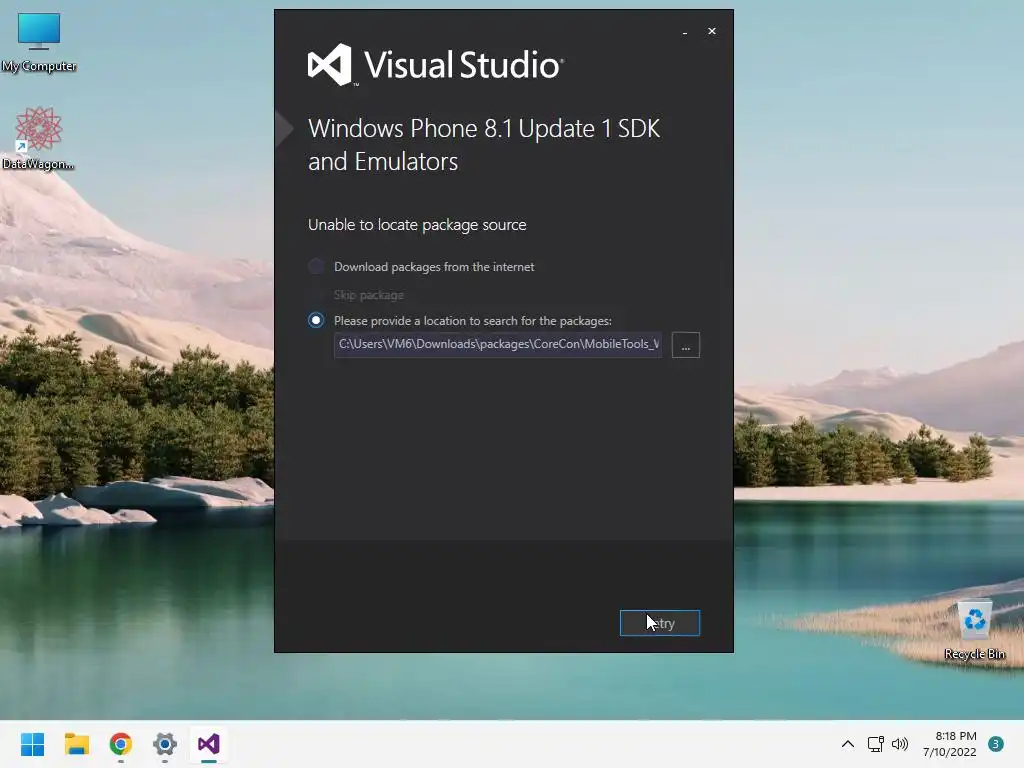
Task: Open notification badge showing 3
Action: pos(996,744)
